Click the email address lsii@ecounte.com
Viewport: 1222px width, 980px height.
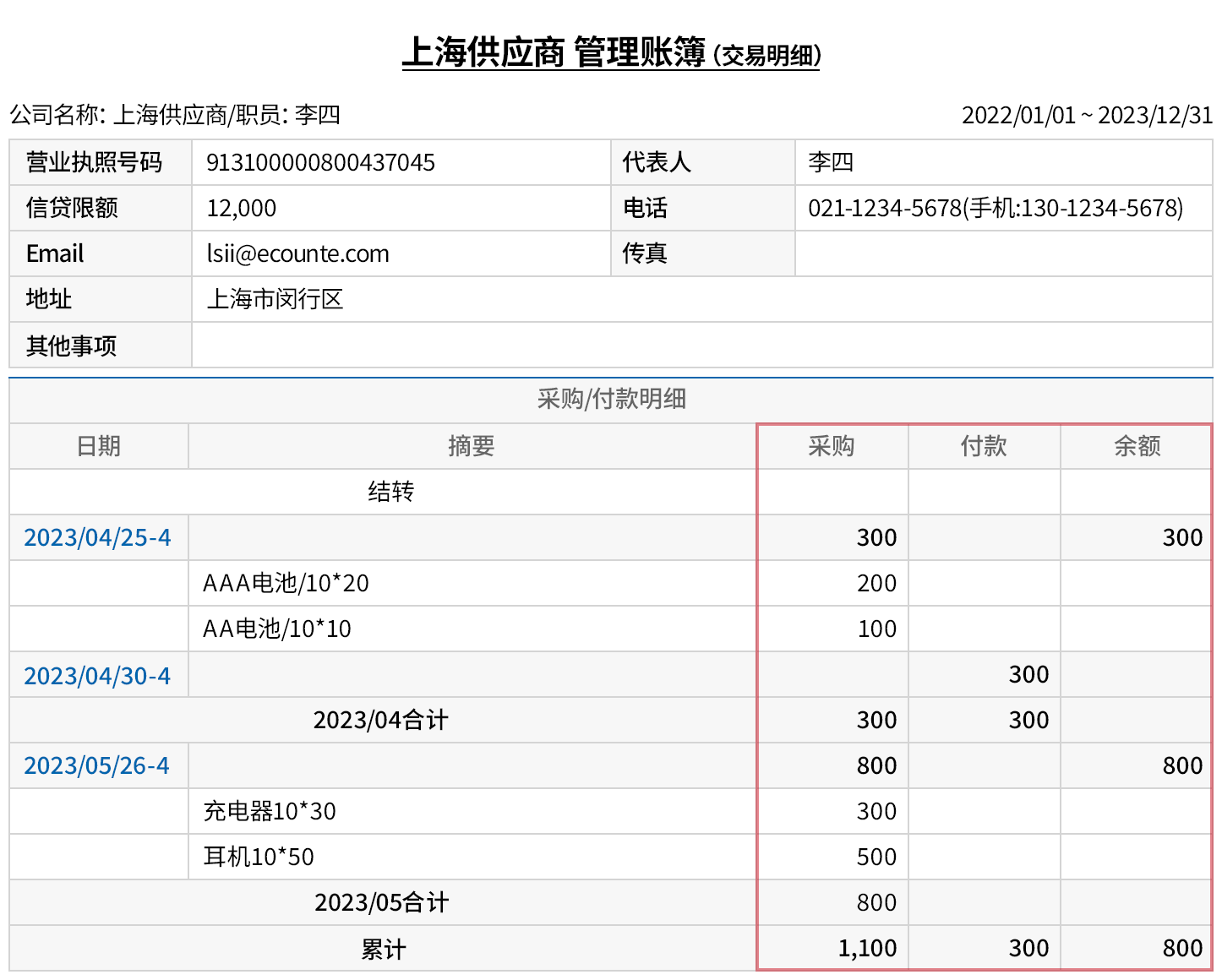[297, 254]
